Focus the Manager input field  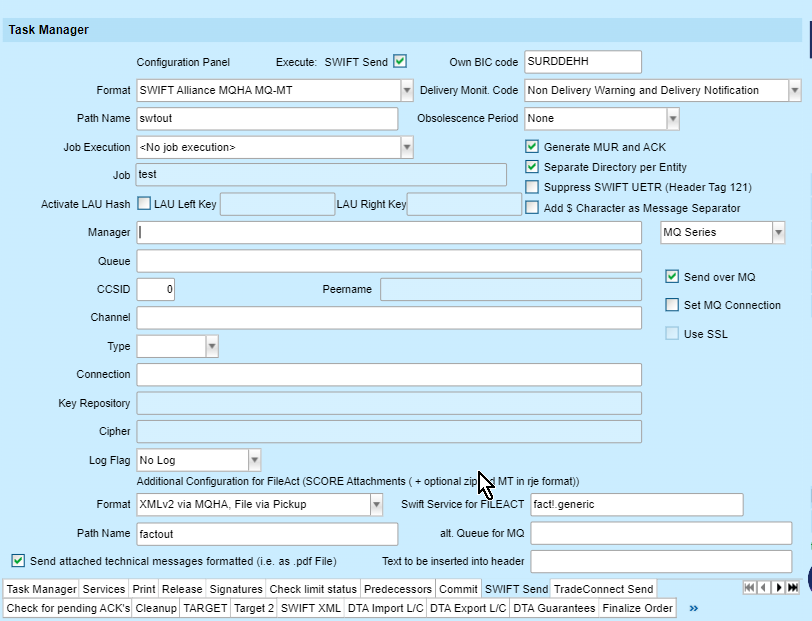point(389,233)
